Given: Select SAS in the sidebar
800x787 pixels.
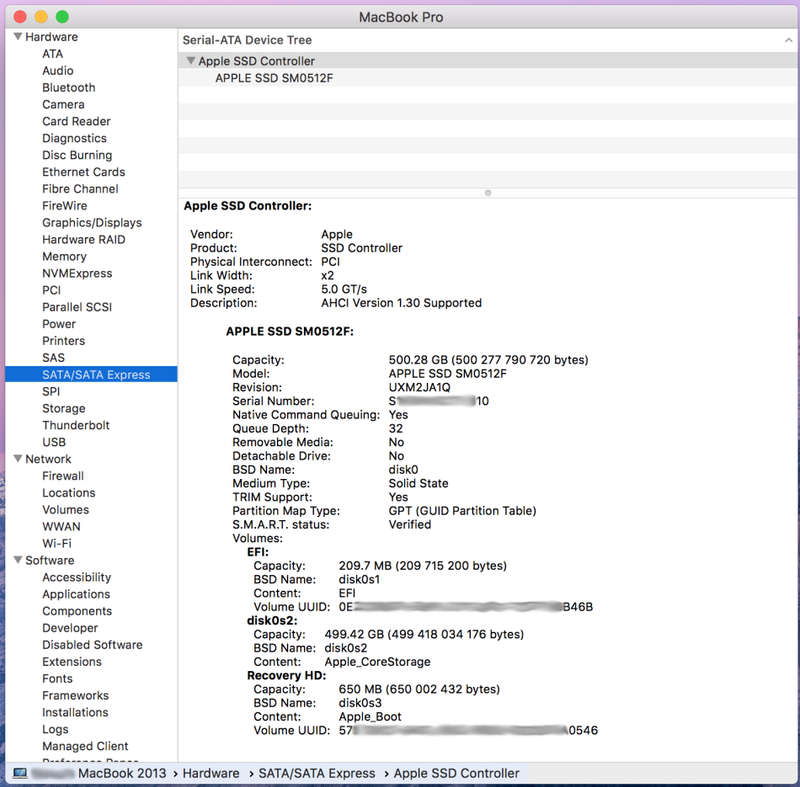Looking at the screenshot, I should pyautogui.click(x=54, y=357).
